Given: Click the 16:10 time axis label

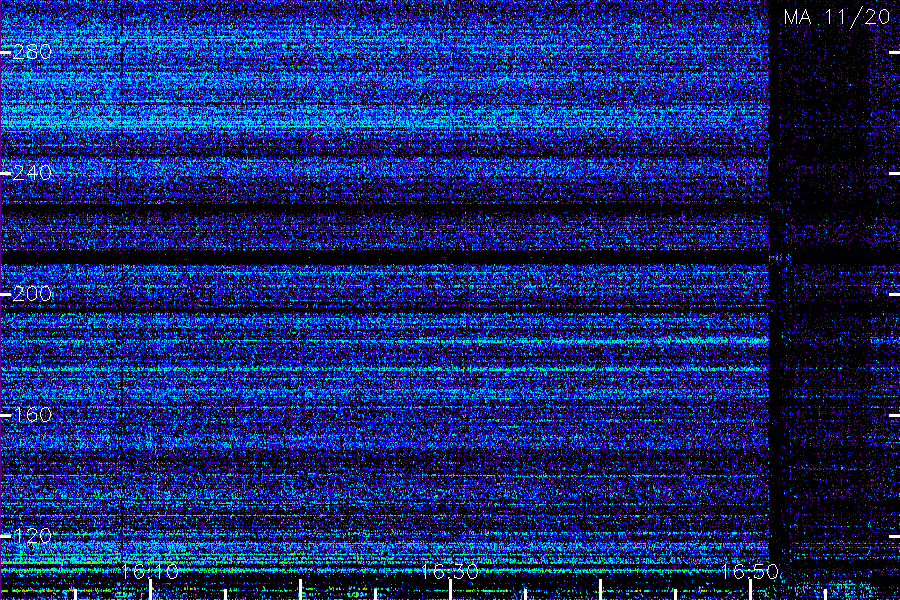Looking at the screenshot, I should click(150, 571).
